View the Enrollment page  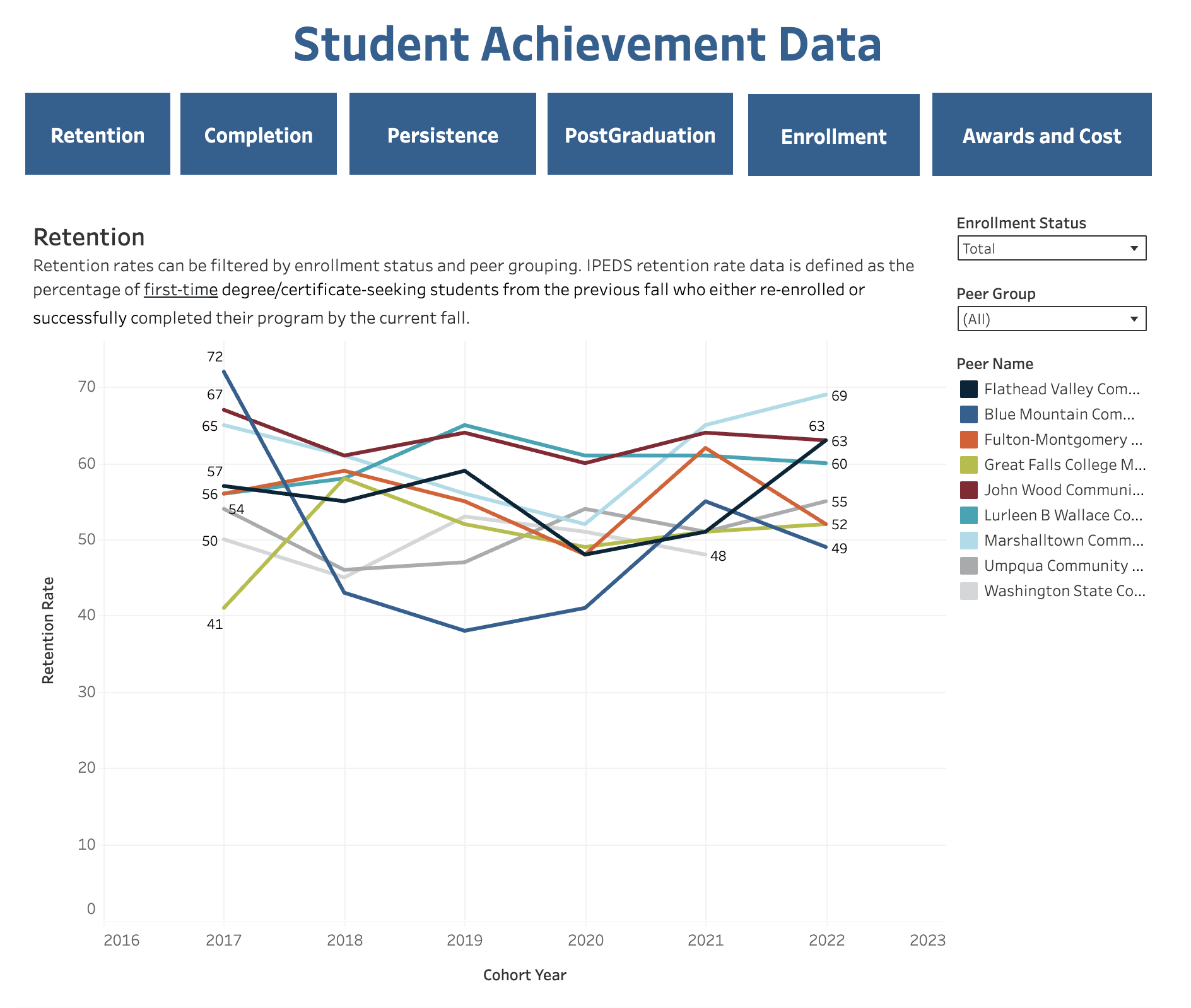click(x=833, y=134)
